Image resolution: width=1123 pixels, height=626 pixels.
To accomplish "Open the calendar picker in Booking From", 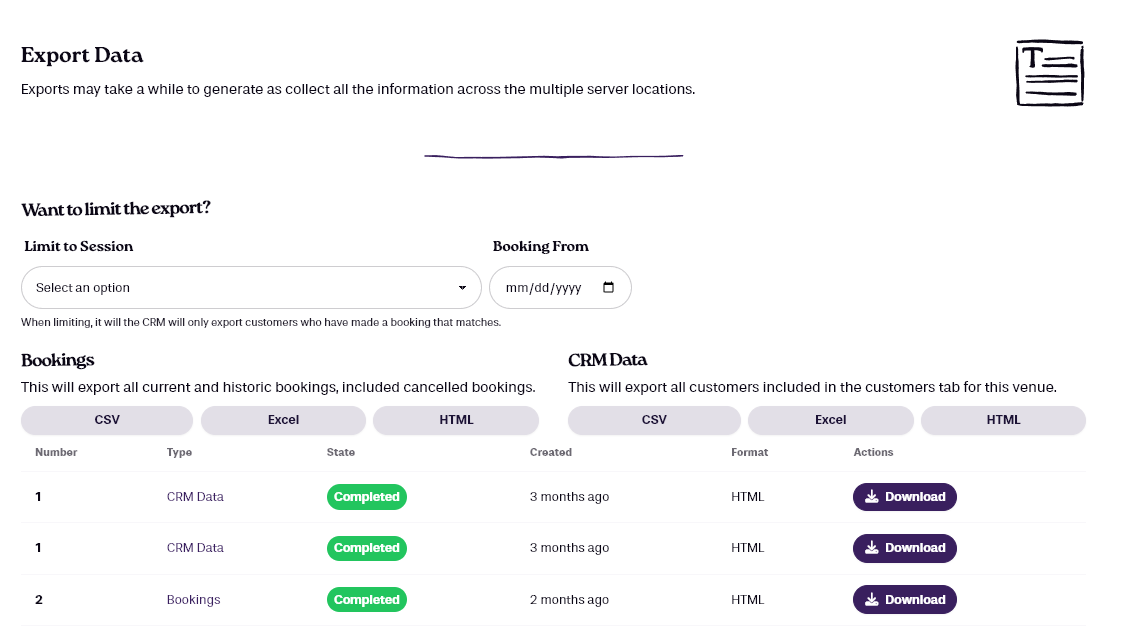I will pos(609,288).
